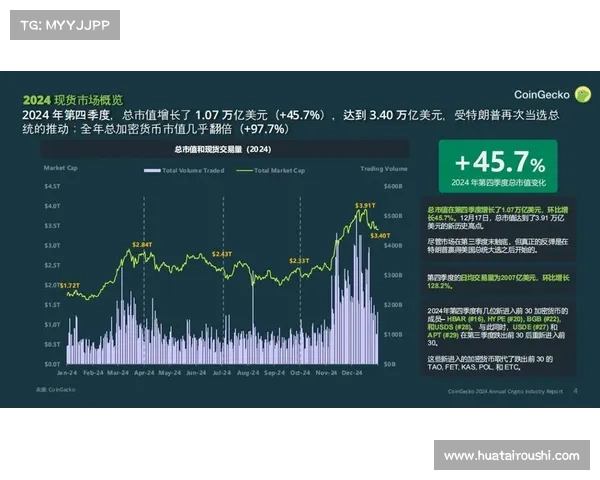Image resolution: width=600 pixels, height=480 pixels.
Task: Click the 'Jul-24' month label
Action: [222, 372]
